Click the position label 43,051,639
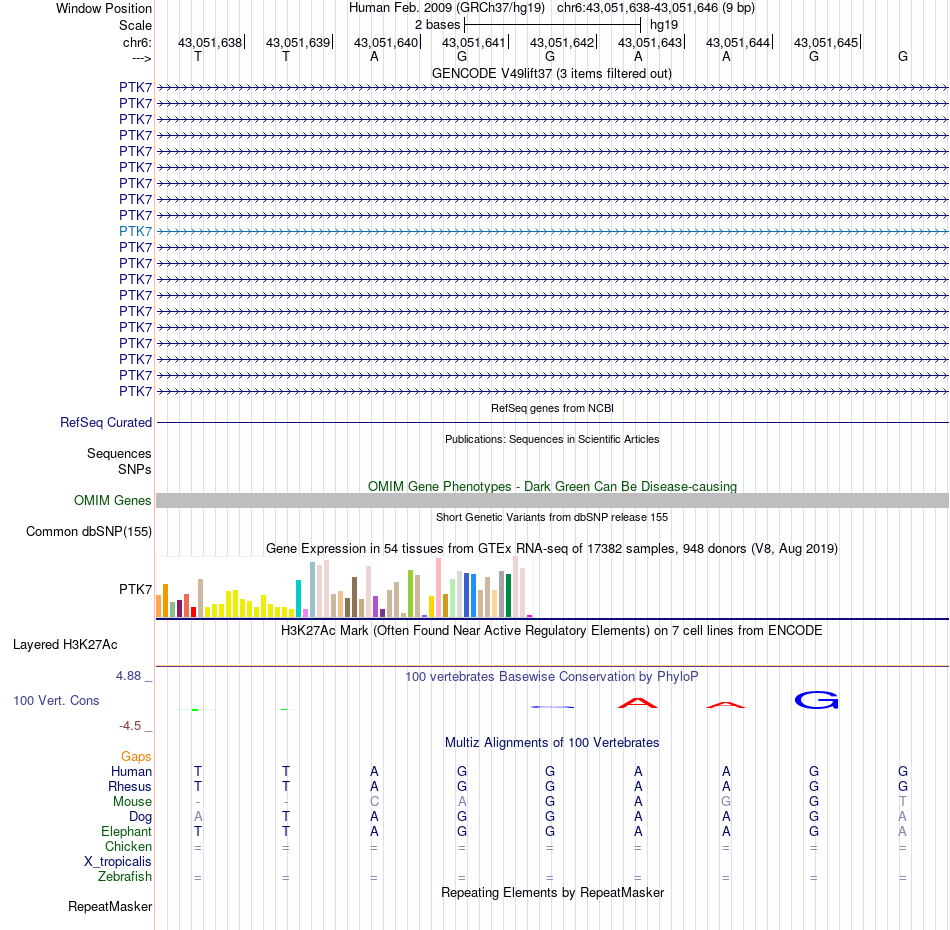 point(297,42)
